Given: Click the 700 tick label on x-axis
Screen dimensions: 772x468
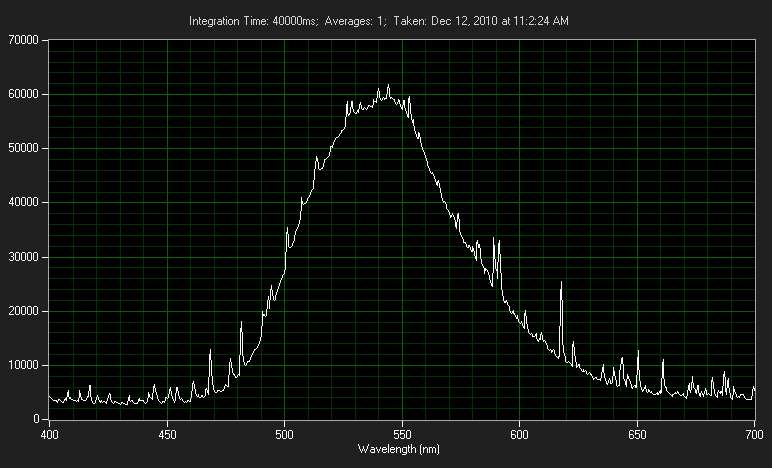Looking at the screenshot, I should coord(754,434).
